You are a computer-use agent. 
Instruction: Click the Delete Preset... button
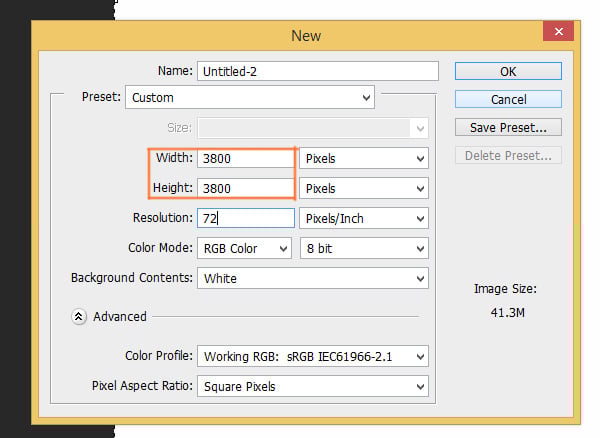(x=508, y=155)
